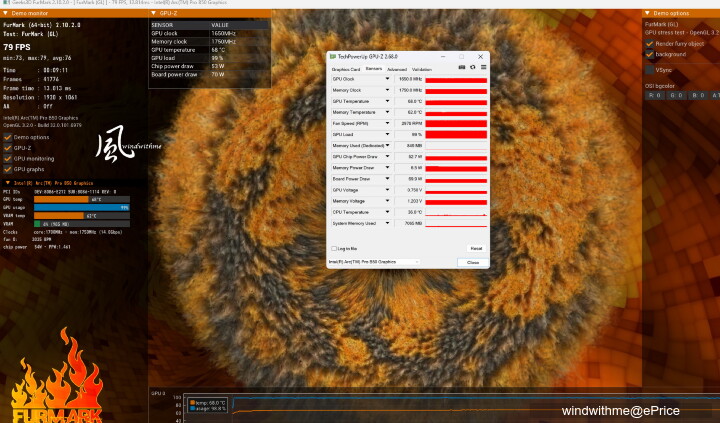Switch to the Graphics Card tab
720x423 pixels.
pyautogui.click(x=345, y=69)
